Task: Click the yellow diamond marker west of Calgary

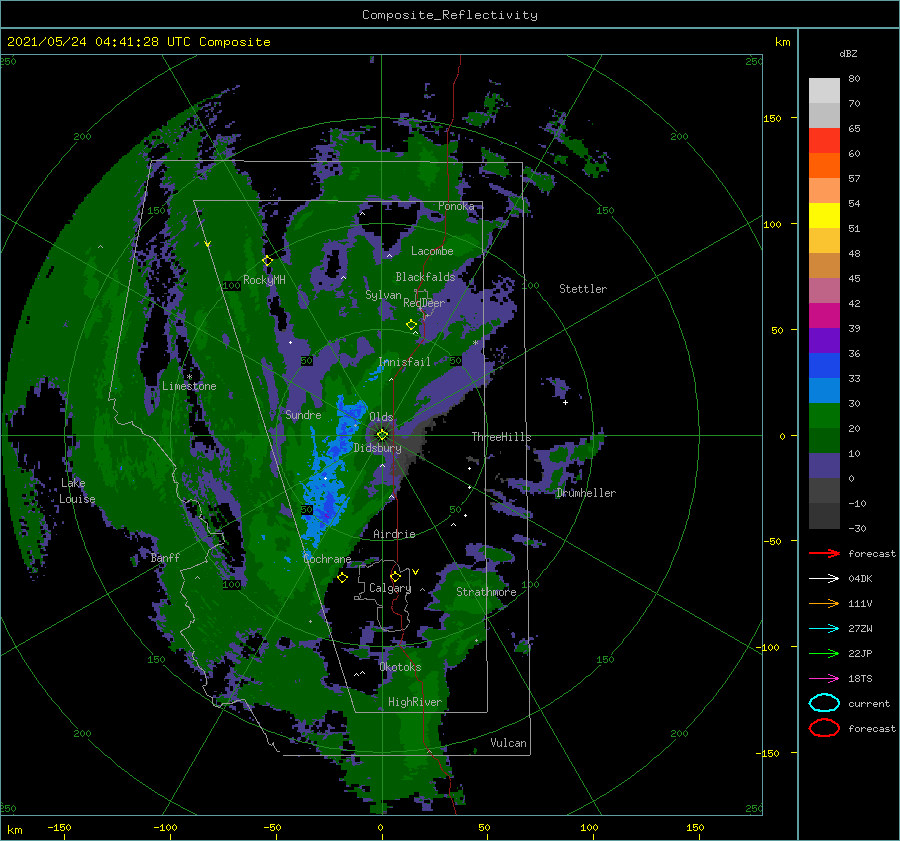Action: 343,577
